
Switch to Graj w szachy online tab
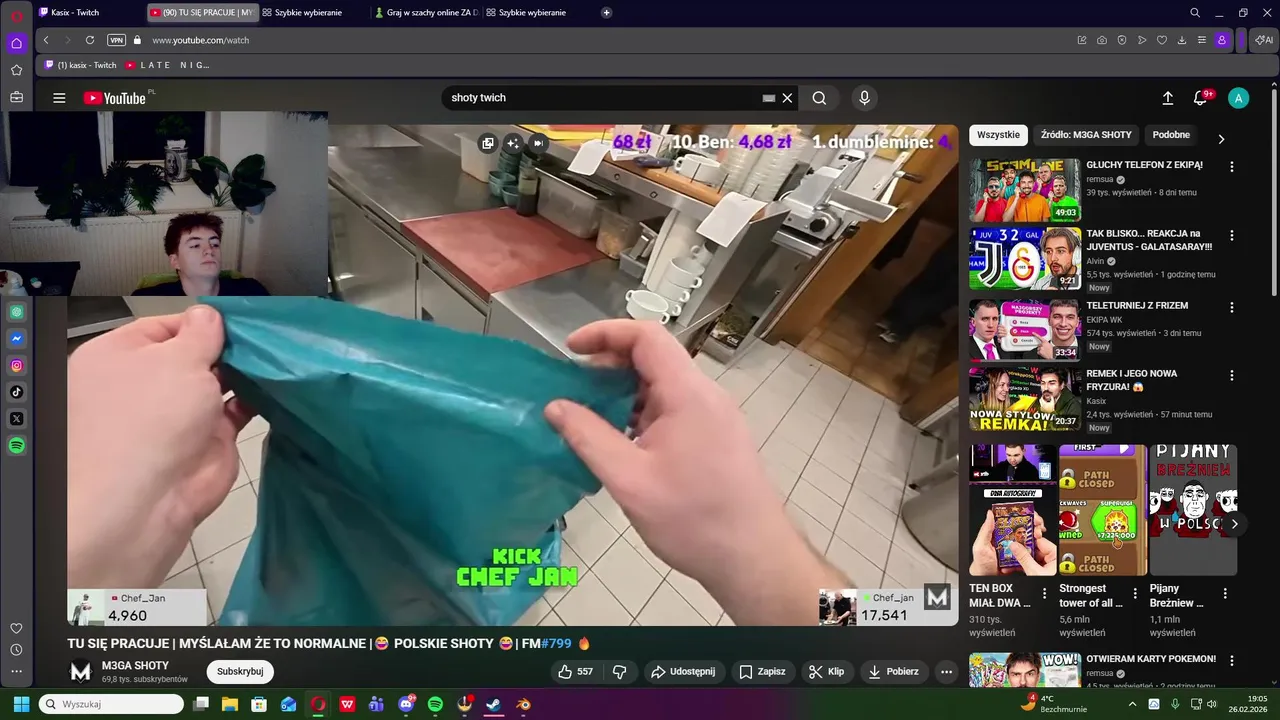coord(426,13)
